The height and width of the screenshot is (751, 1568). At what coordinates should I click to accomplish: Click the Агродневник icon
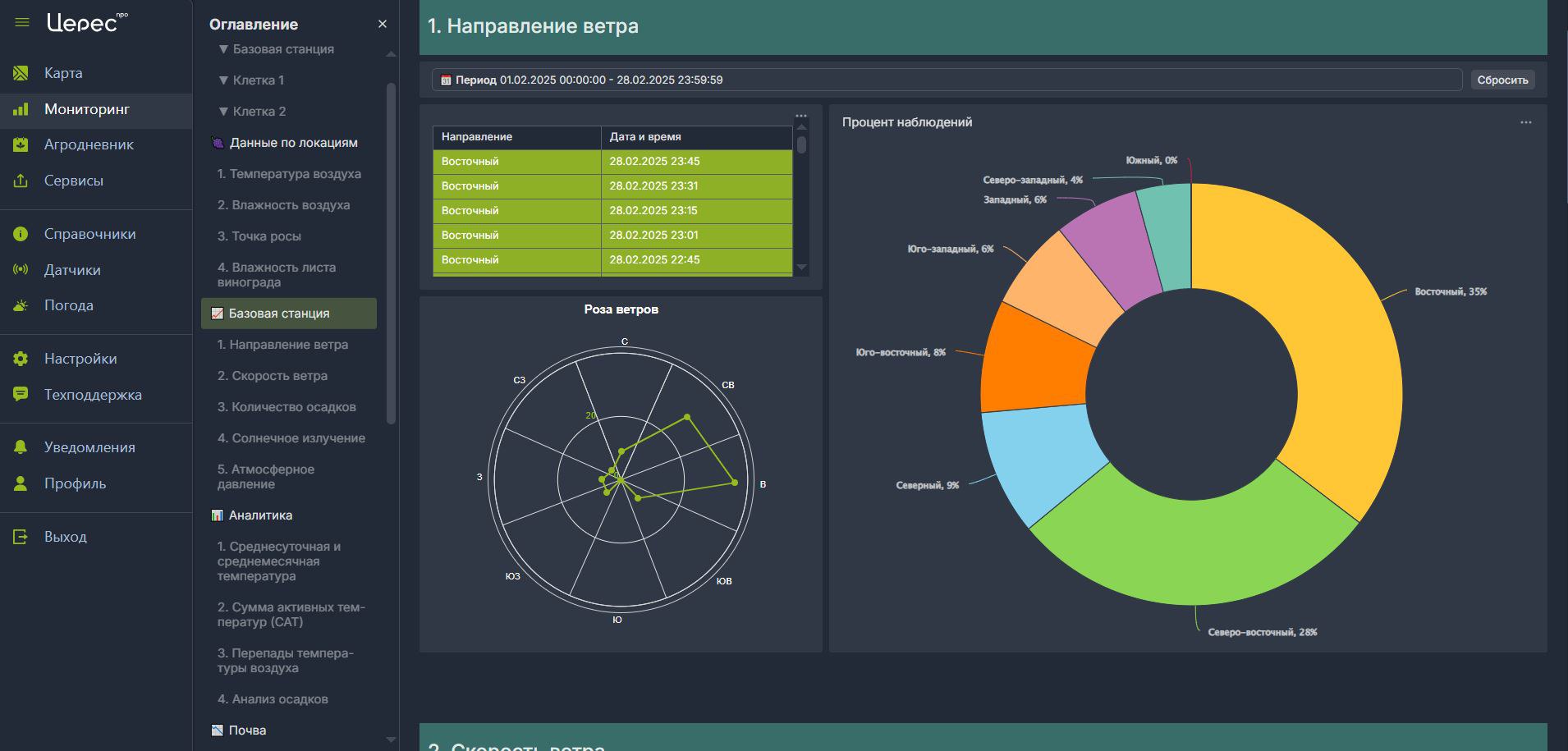[21, 144]
